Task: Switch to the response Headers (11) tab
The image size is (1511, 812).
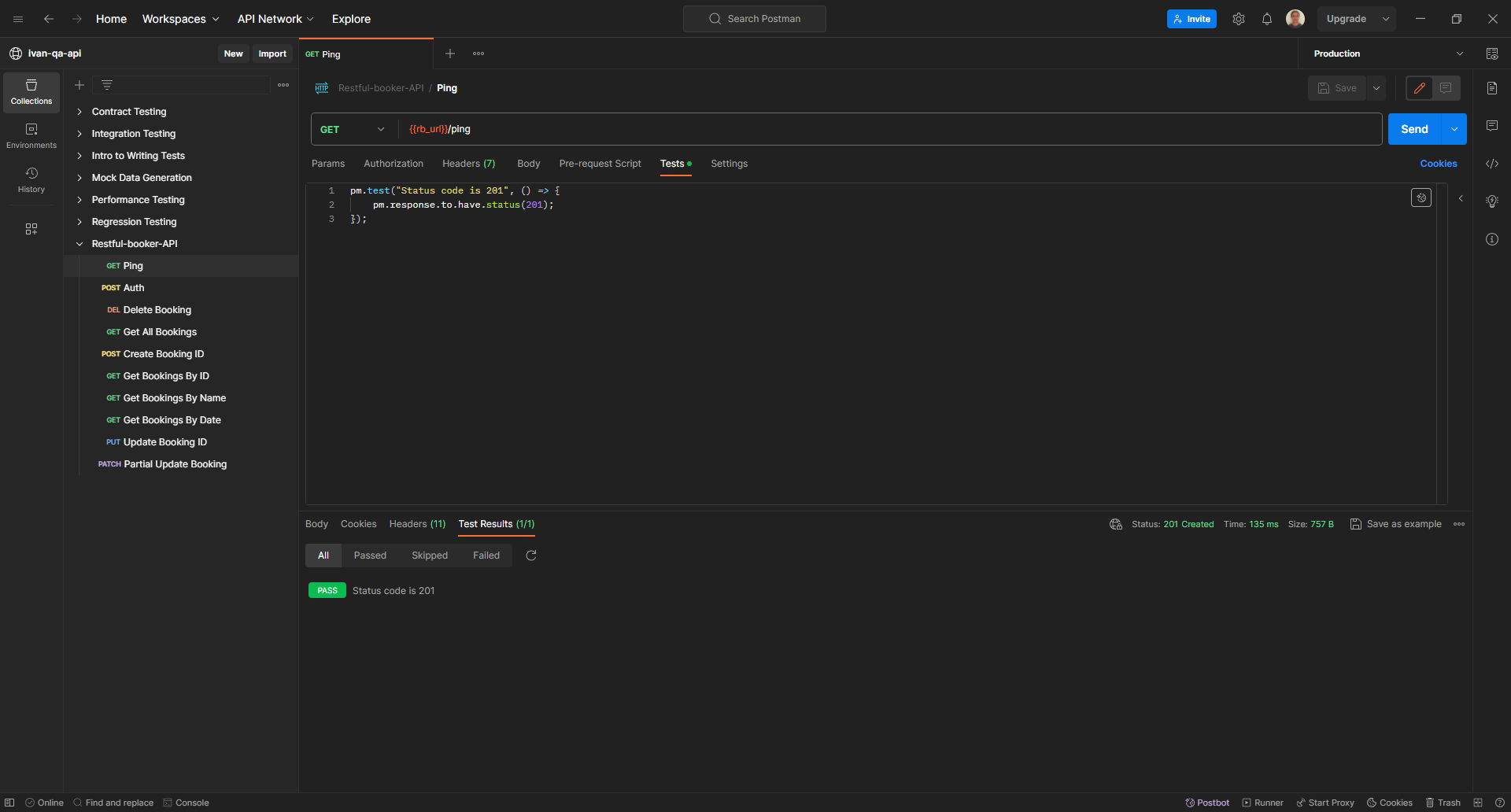Action: 417,524
